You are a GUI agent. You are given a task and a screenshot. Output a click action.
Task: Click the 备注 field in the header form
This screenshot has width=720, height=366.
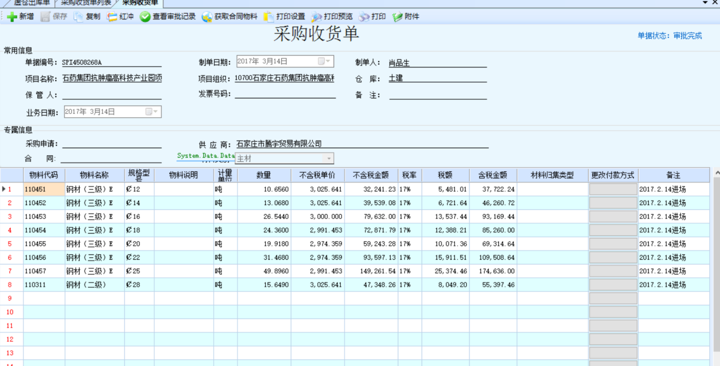(x=438, y=95)
